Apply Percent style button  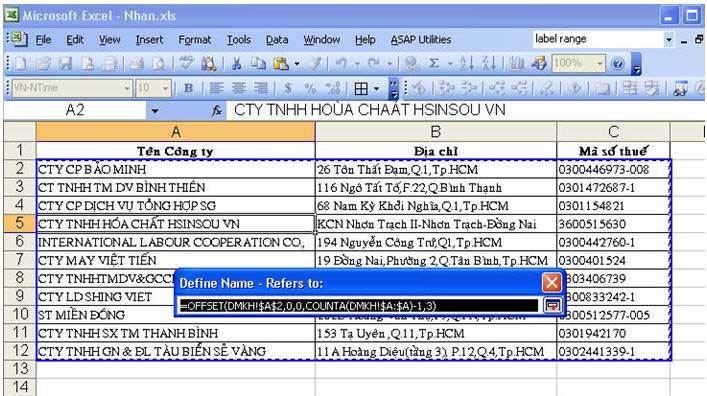(x=310, y=88)
